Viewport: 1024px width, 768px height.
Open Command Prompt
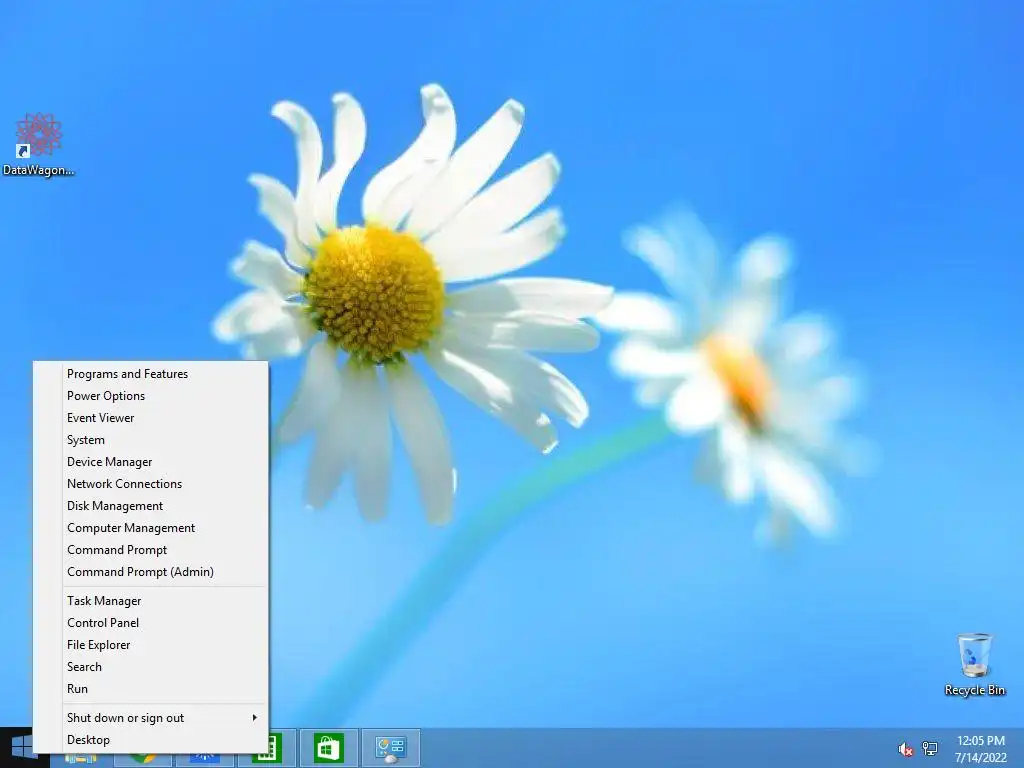(x=150, y=550)
